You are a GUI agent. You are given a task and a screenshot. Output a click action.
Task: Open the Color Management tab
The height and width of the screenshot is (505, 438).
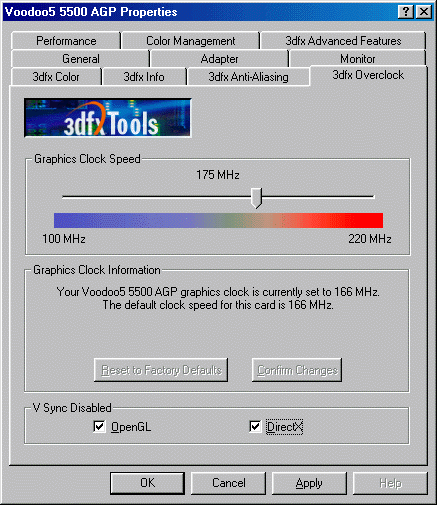(191, 41)
